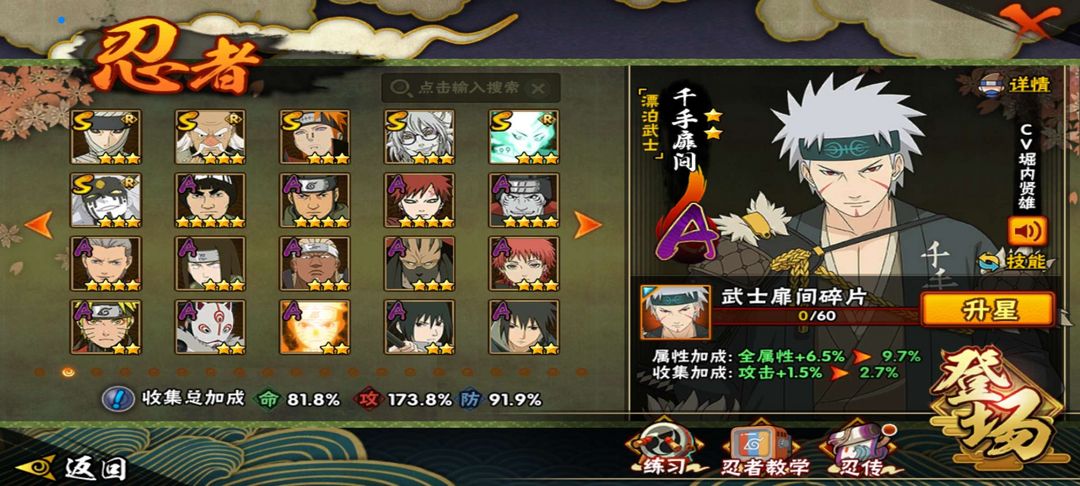Click the 返回 back button
This screenshot has height=486, width=1080.
coord(72,469)
